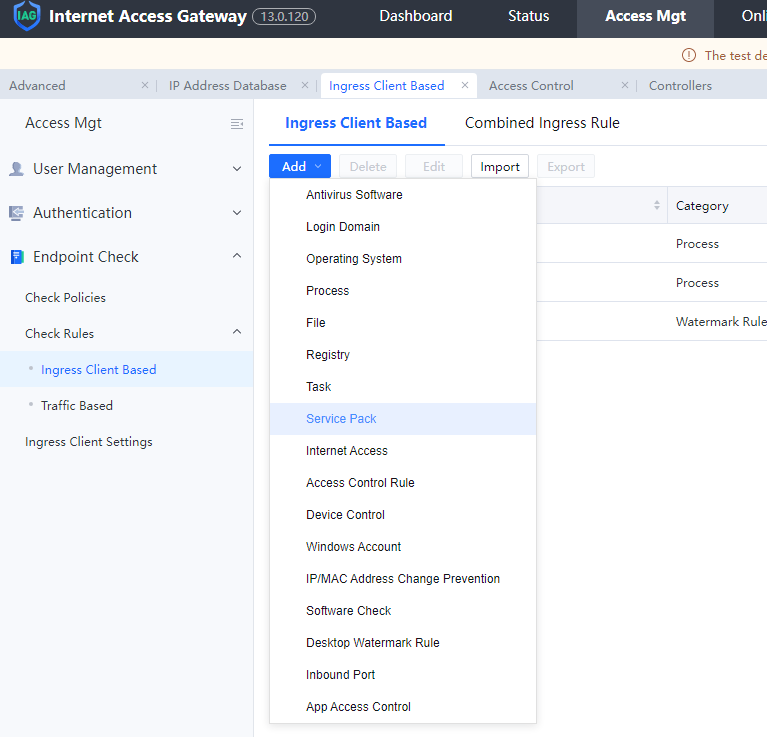Click the IAG shield logo icon
The image size is (767, 737).
[x=26, y=17]
